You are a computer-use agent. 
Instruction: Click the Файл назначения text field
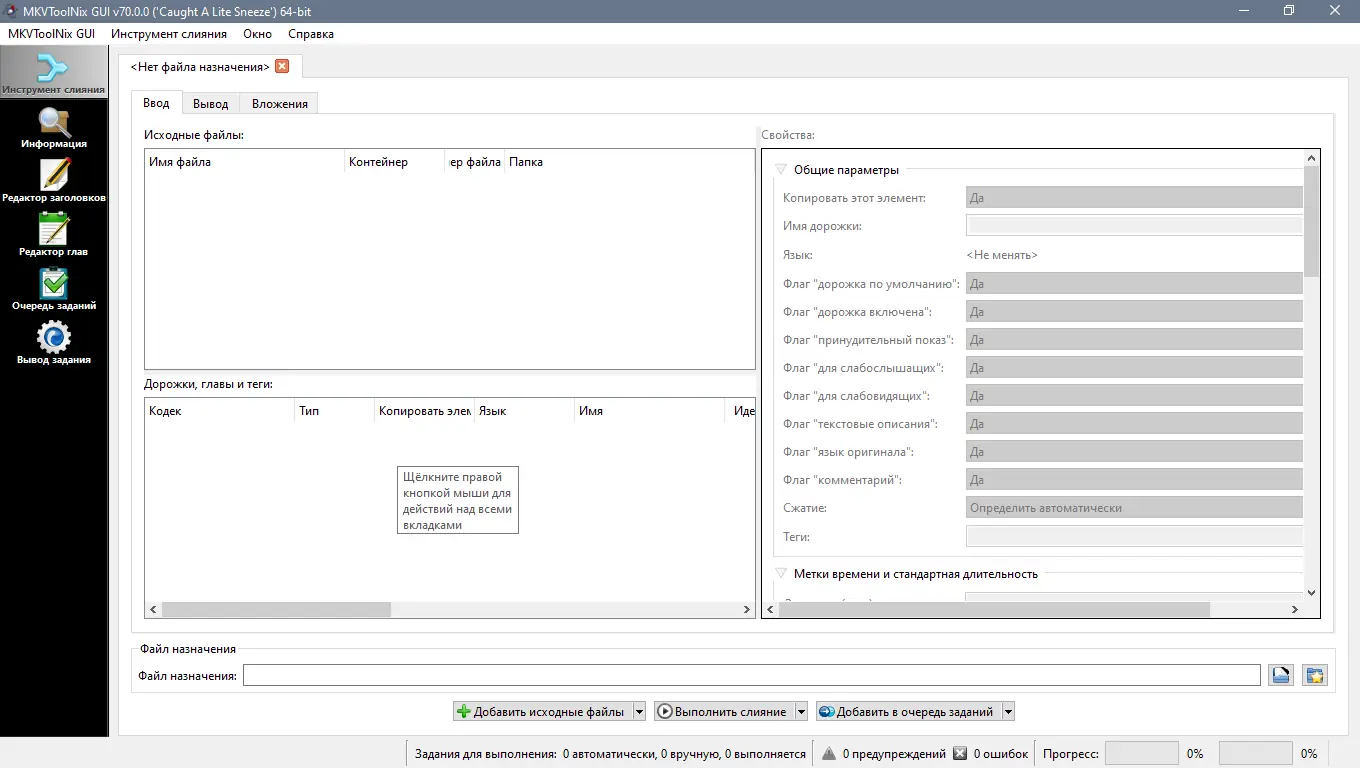751,676
